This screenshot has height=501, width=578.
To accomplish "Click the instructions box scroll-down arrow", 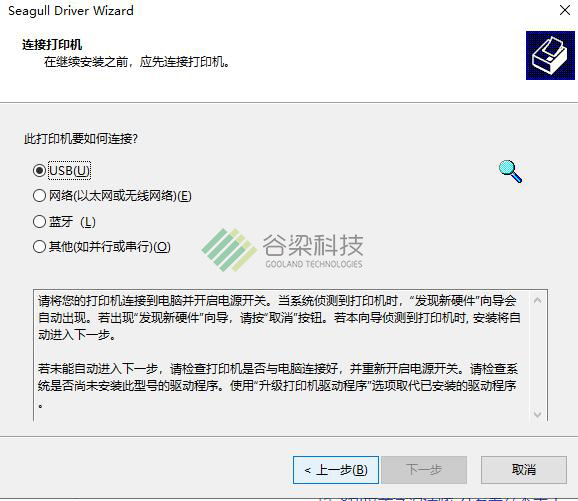I will point(537,414).
